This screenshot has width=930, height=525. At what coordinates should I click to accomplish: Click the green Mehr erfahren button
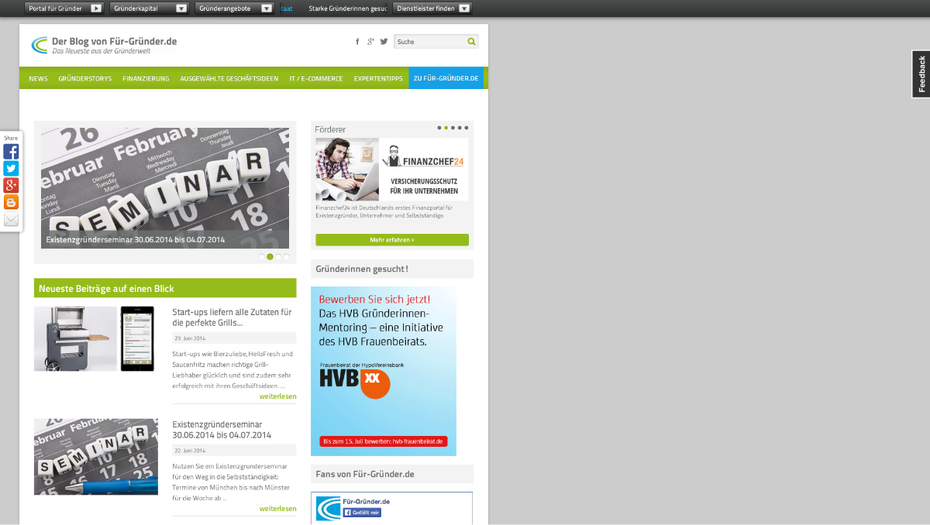tap(392, 240)
